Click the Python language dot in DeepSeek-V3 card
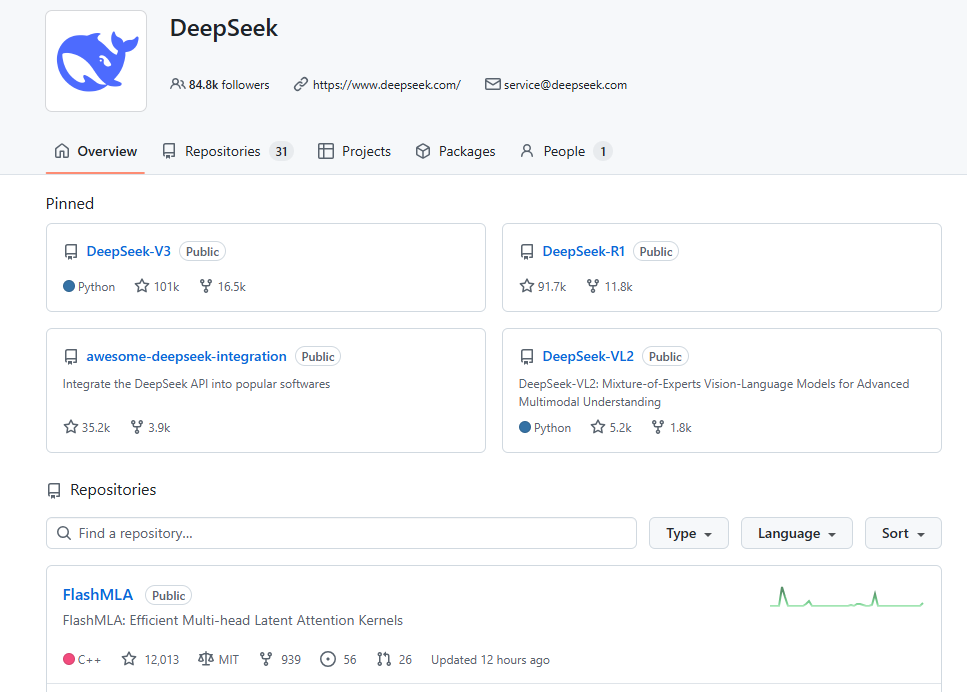Image resolution: width=967 pixels, height=692 pixels. [69, 286]
